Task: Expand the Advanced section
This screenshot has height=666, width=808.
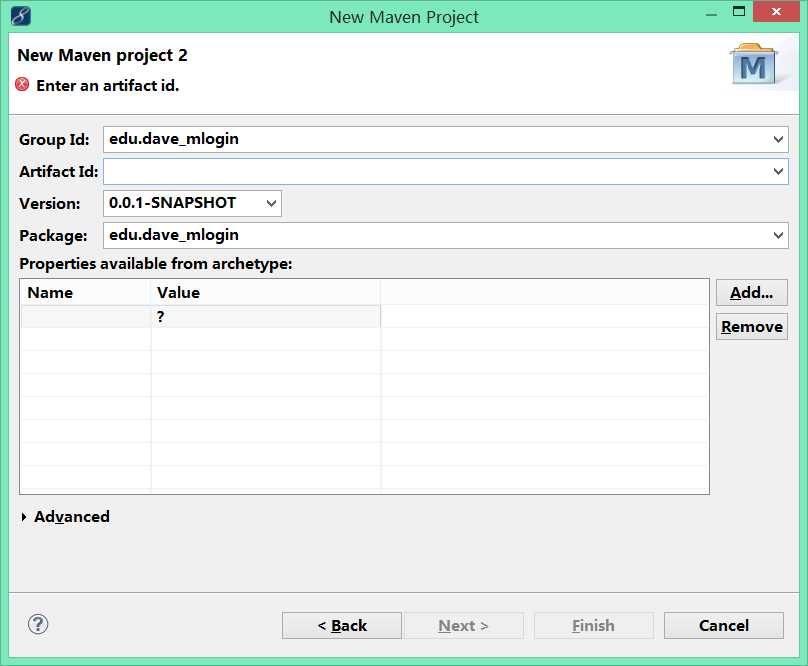Action: (x=24, y=517)
